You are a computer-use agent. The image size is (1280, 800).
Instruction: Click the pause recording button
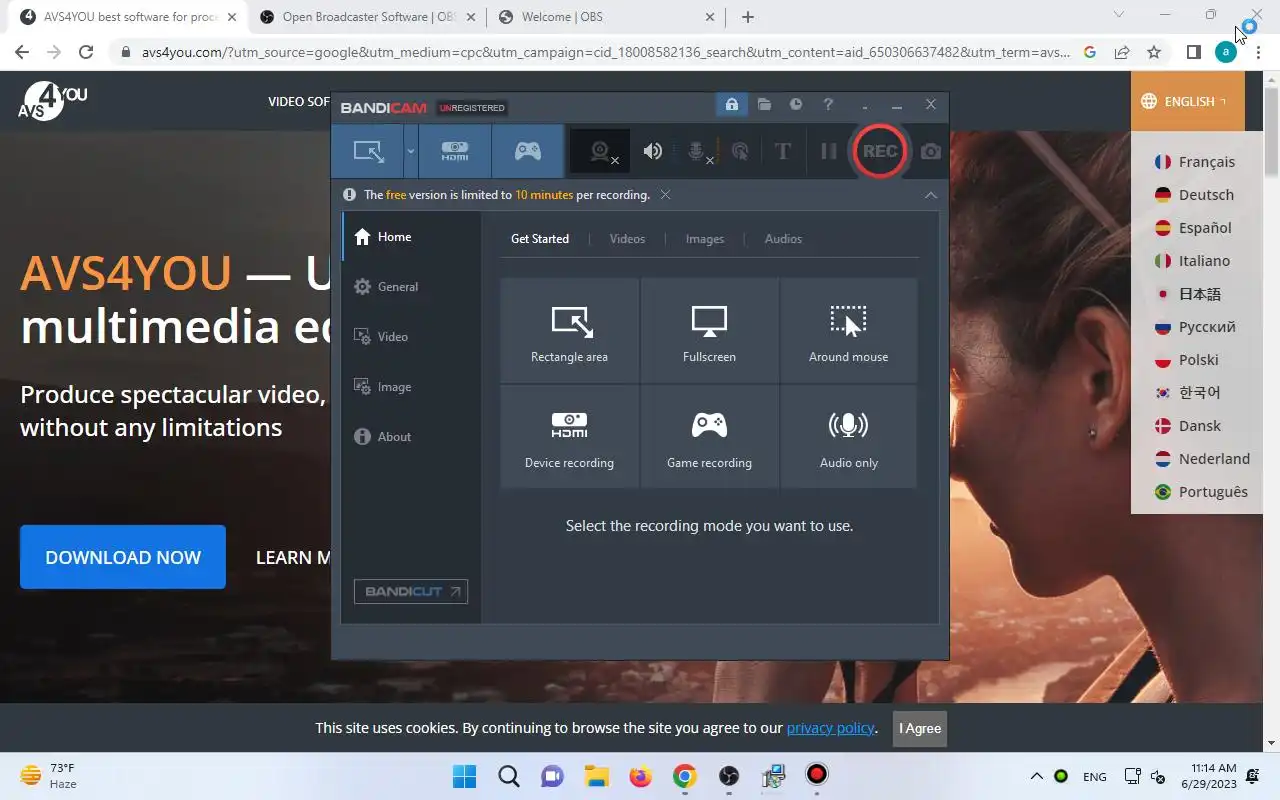tap(828, 151)
